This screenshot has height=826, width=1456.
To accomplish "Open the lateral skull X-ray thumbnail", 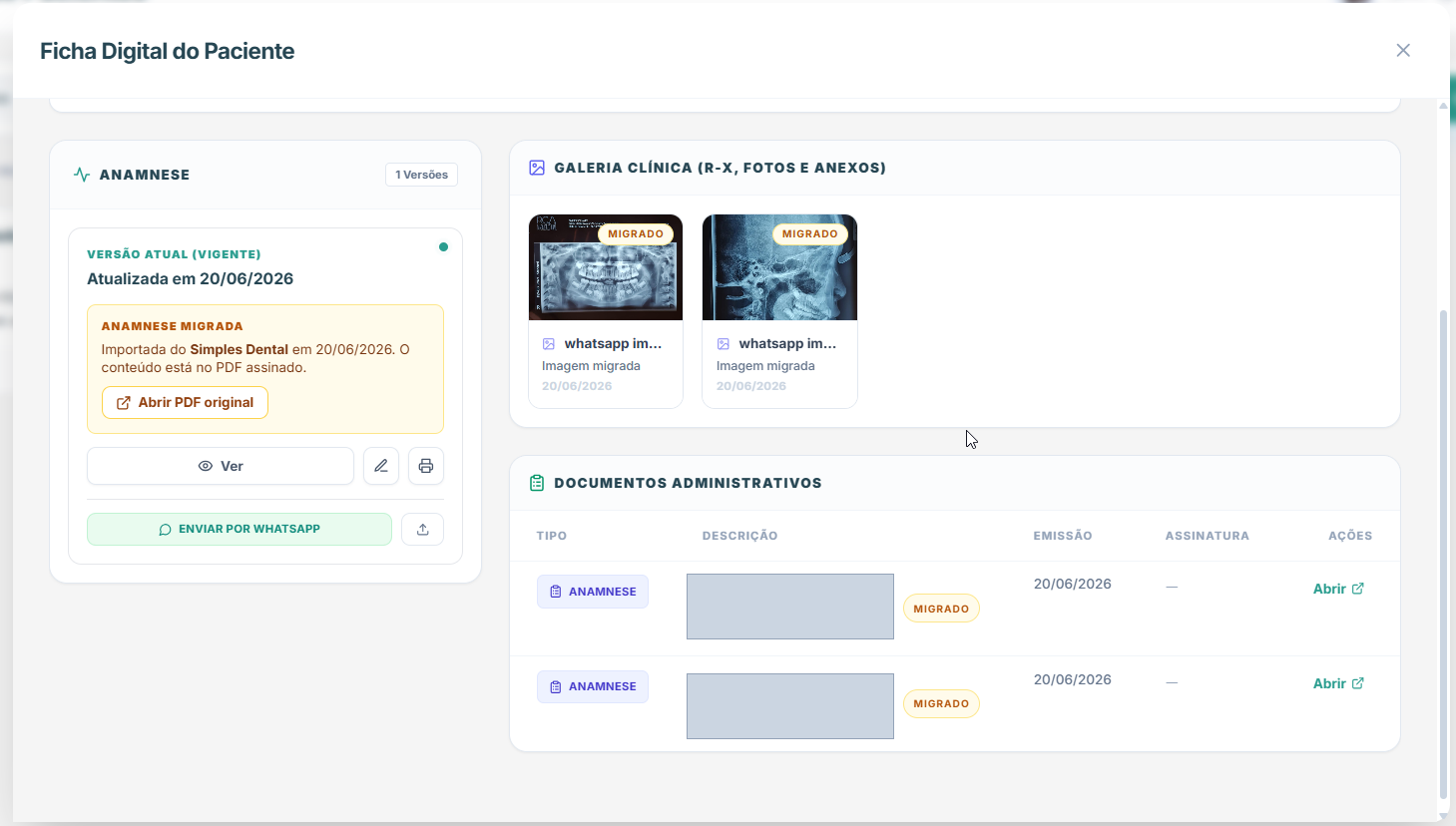I will [x=779, y=267].
